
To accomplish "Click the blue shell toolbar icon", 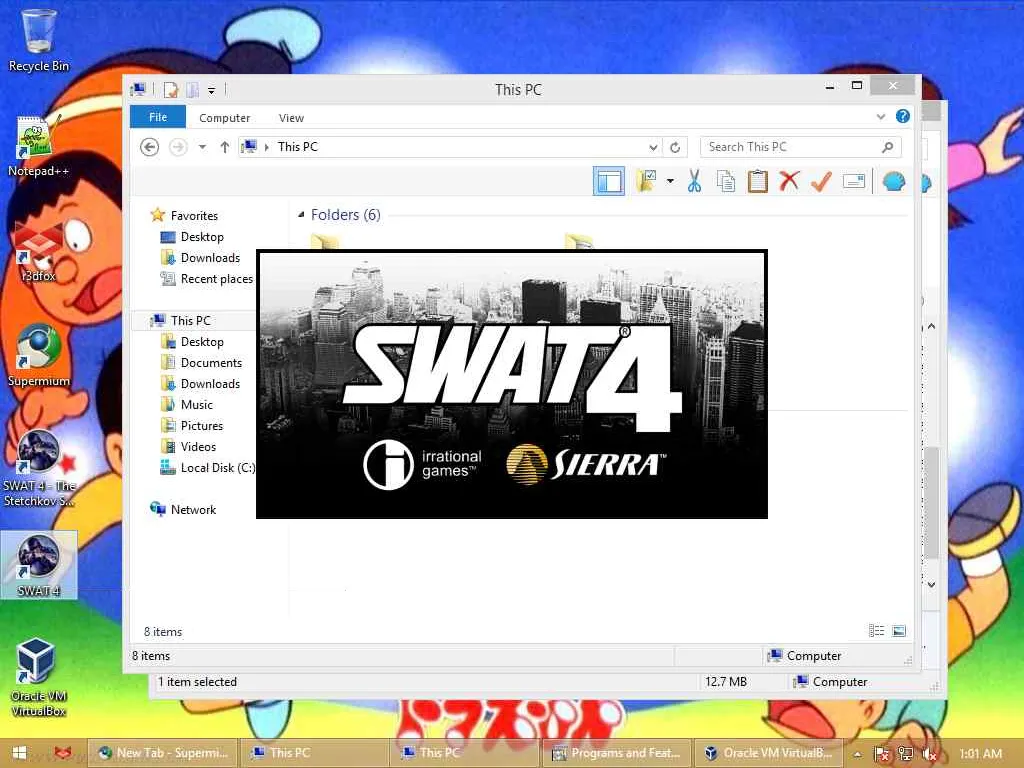I will click(894, 181).
